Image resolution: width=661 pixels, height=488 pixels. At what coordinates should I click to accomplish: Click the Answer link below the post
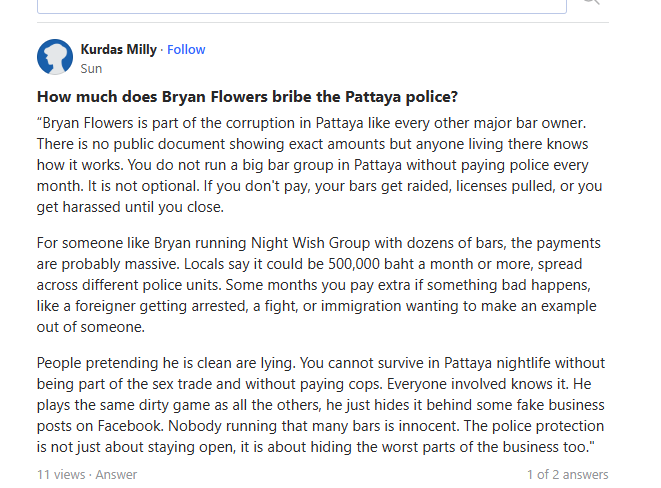[116, 475]
